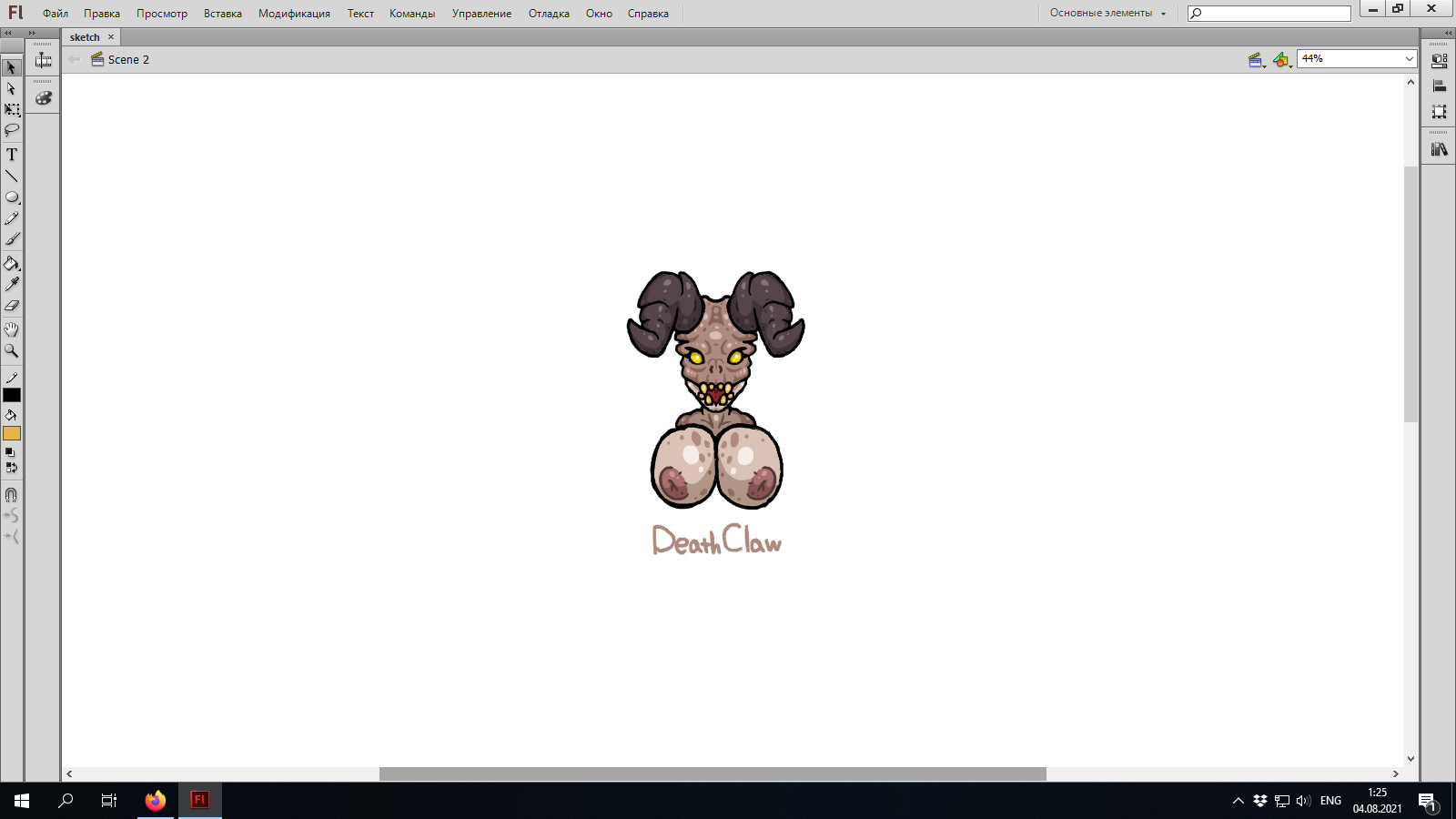Open the black stroke color swatch
This screenshot has height=819, width=1456.
(x=12, y=395)
